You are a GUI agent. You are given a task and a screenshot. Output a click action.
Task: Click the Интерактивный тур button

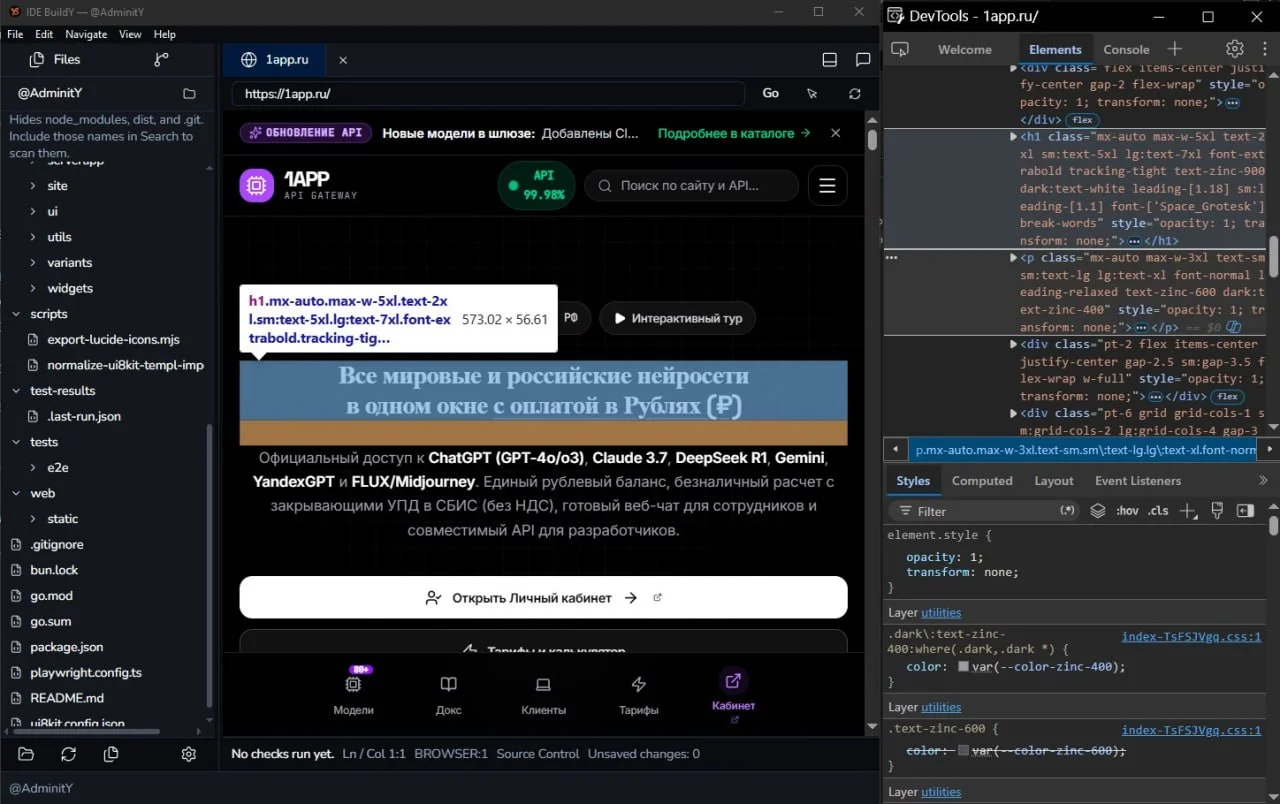point(678,319)
